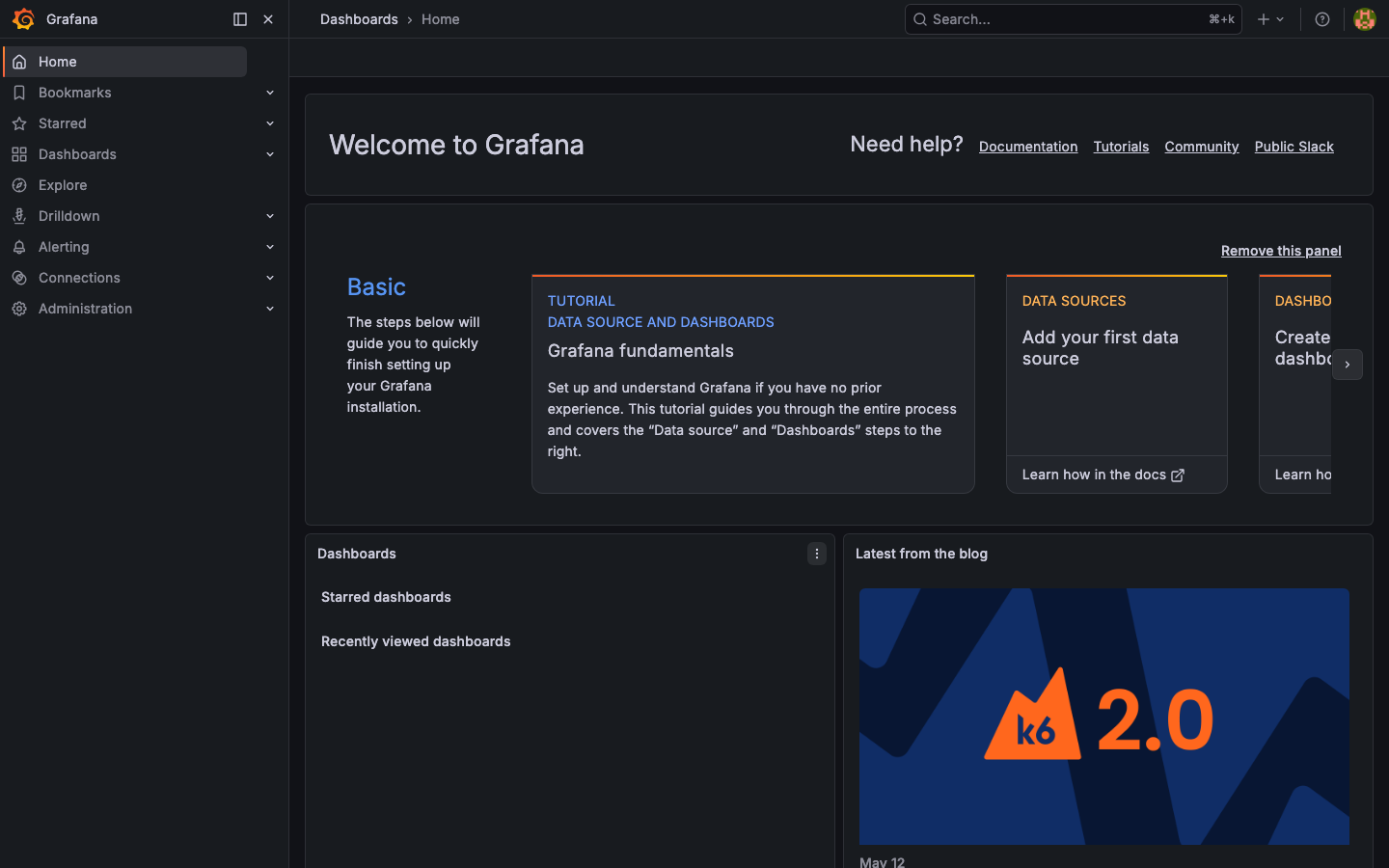
Task: Open Alerting menu item
Action: [x=64, y=247]
